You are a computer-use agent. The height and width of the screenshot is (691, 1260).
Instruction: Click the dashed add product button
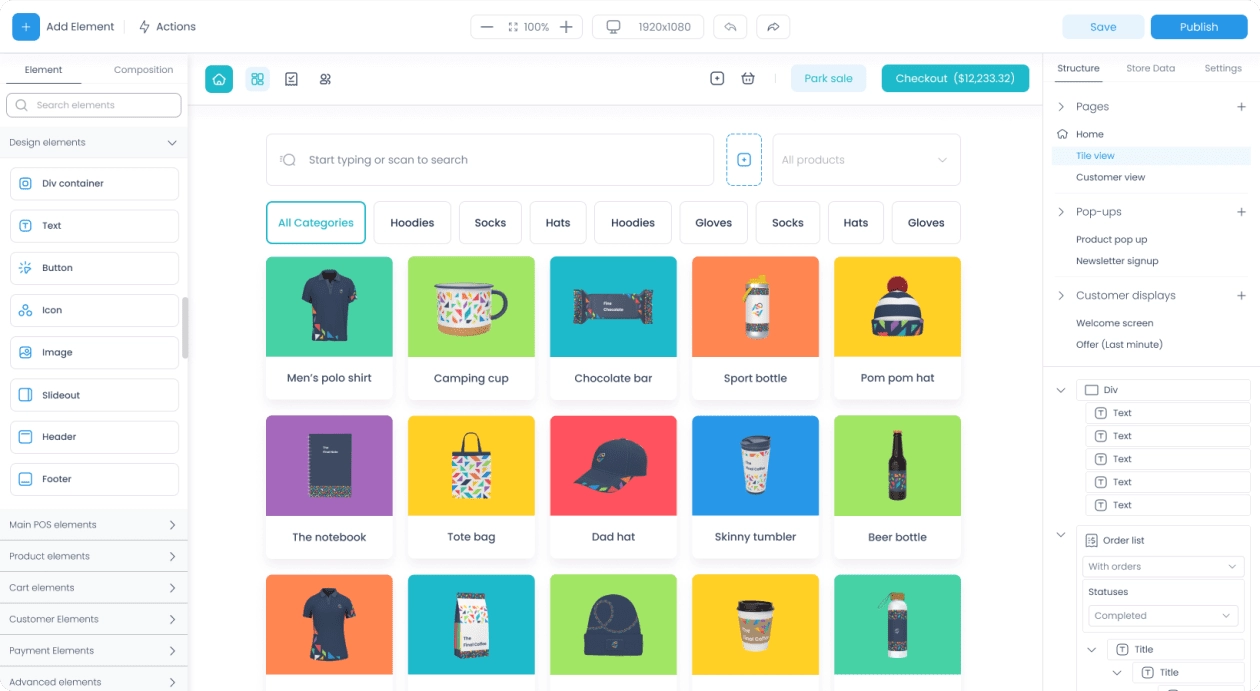point(743,160)
